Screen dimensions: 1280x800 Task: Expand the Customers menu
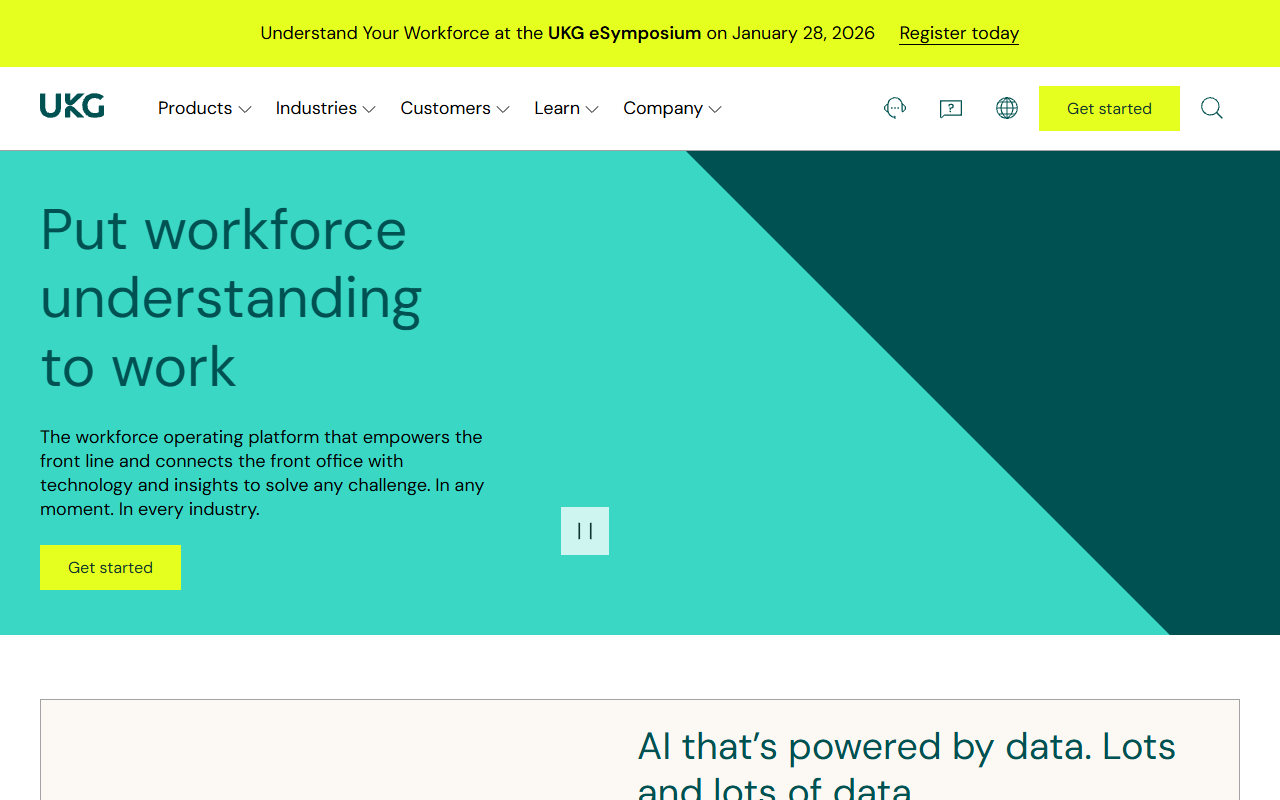(455, 108)
